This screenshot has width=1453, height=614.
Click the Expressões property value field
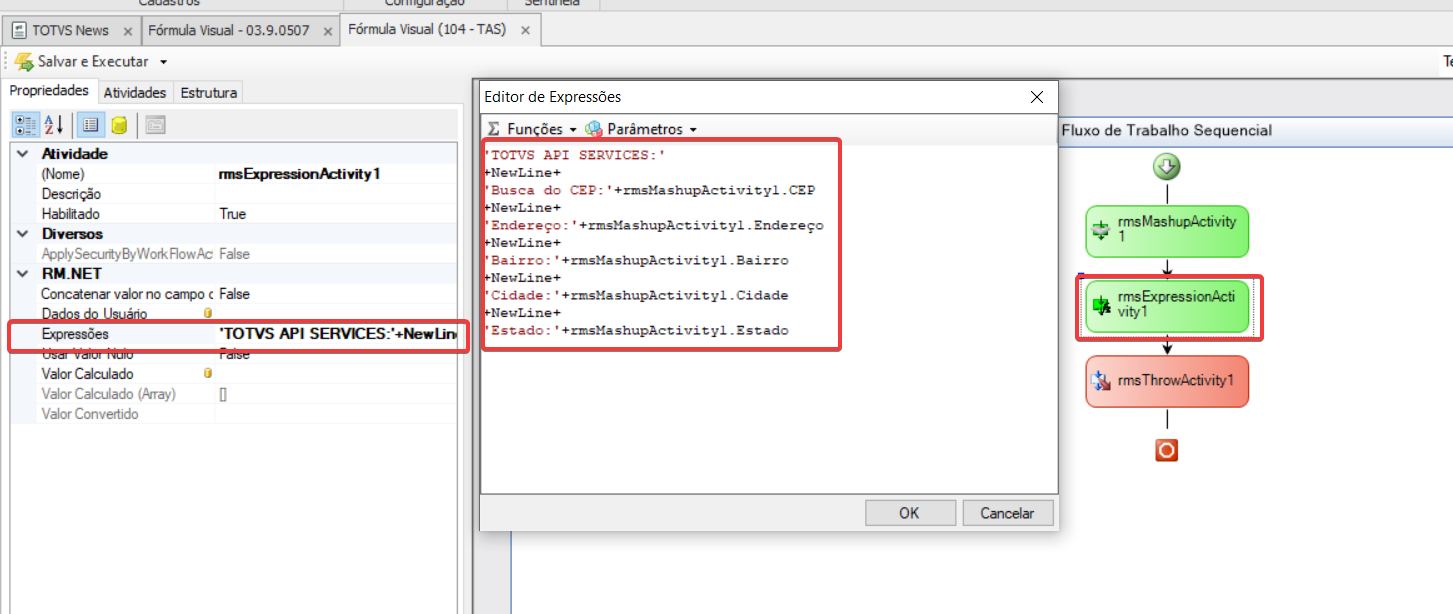[338, 334]
